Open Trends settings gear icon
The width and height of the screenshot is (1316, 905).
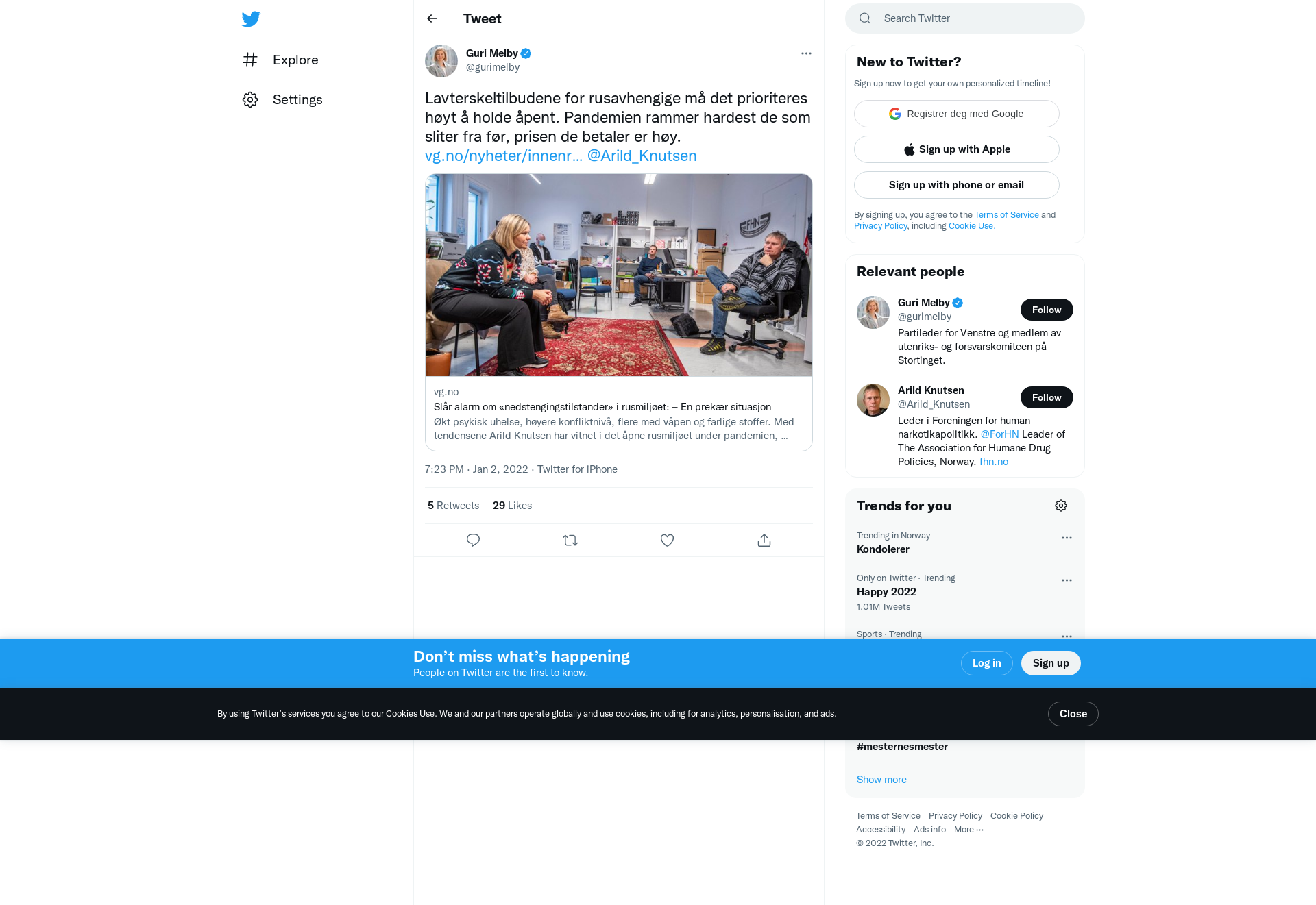tap(1061, 506)
